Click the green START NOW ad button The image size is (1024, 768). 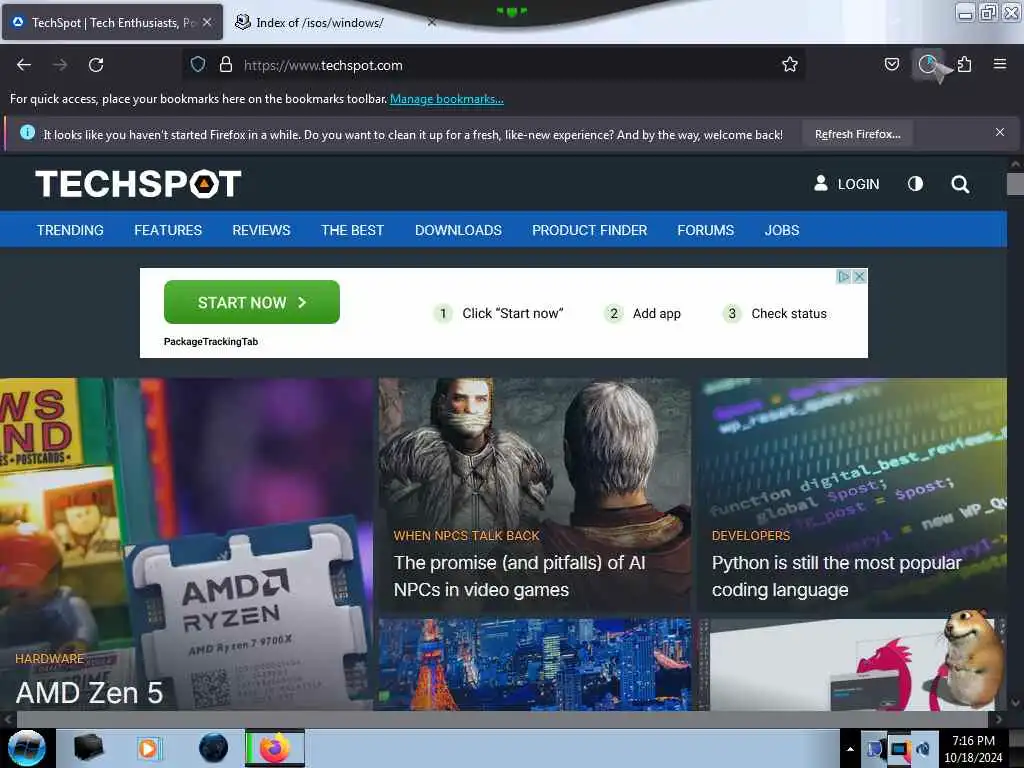pos(251,302)
